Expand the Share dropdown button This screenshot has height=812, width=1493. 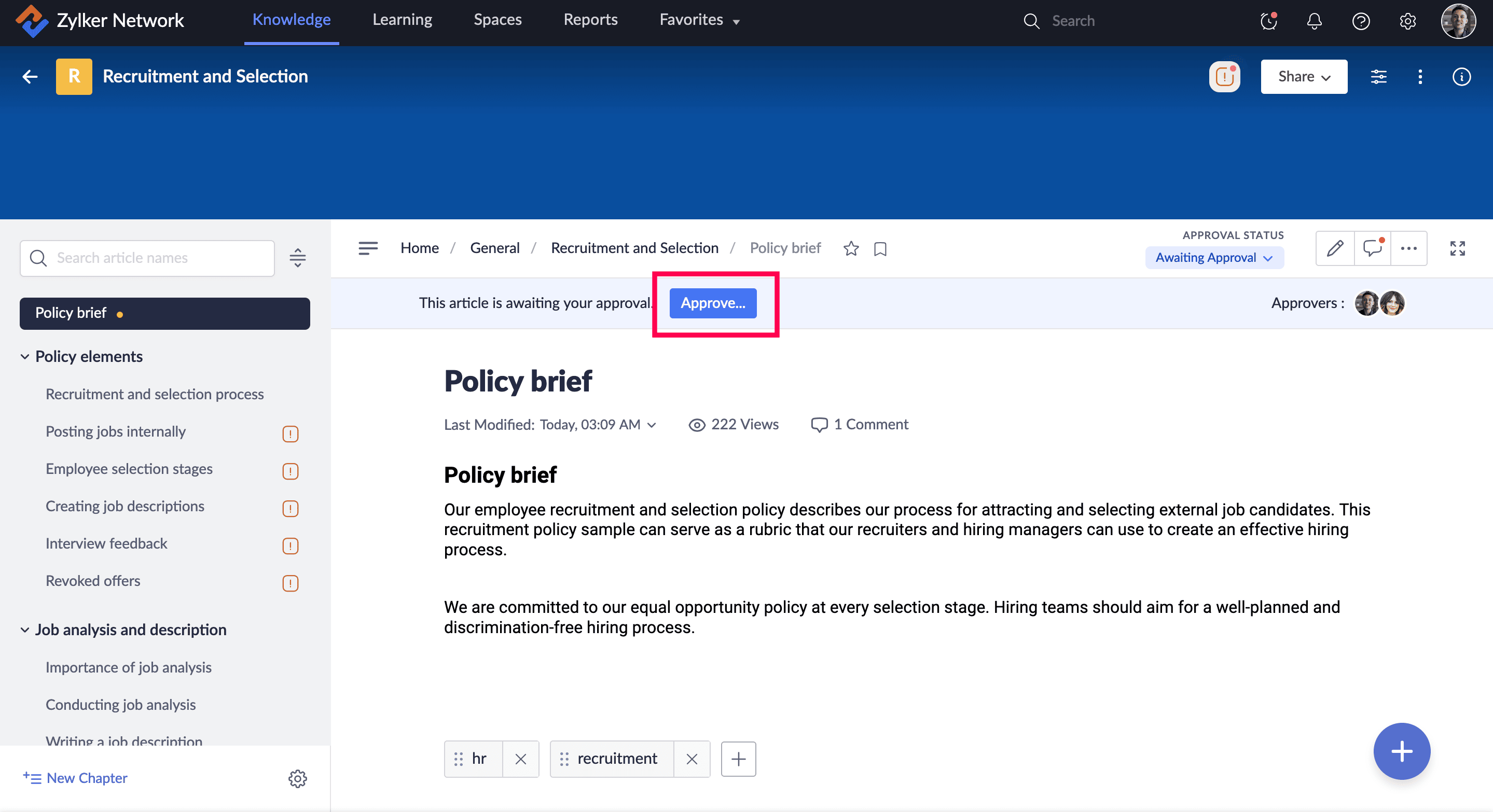(x=1304, y=77)
